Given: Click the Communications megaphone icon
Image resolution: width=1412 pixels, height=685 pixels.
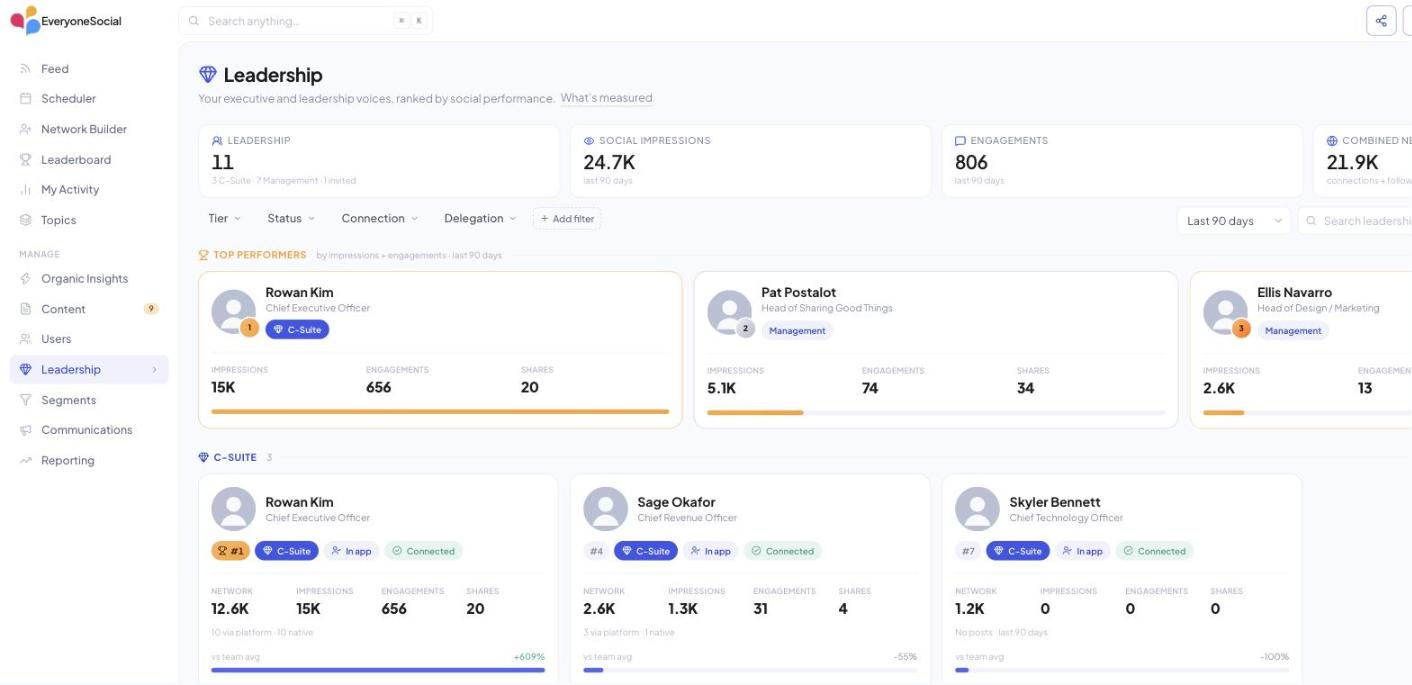Looking at the screenshot, I should [x=26, y=430].
